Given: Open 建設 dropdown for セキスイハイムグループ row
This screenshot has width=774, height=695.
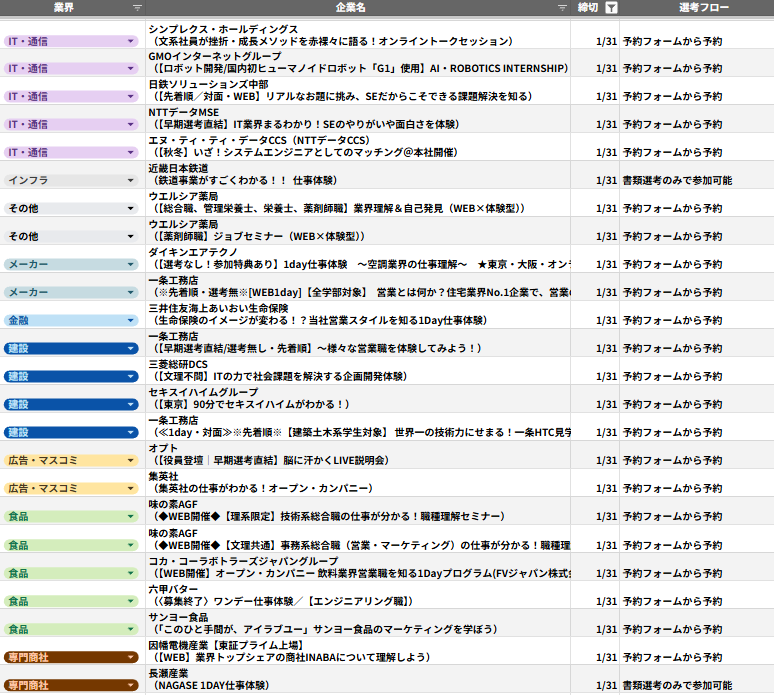Looking at the screenshot, I should [x=130, y=405].
